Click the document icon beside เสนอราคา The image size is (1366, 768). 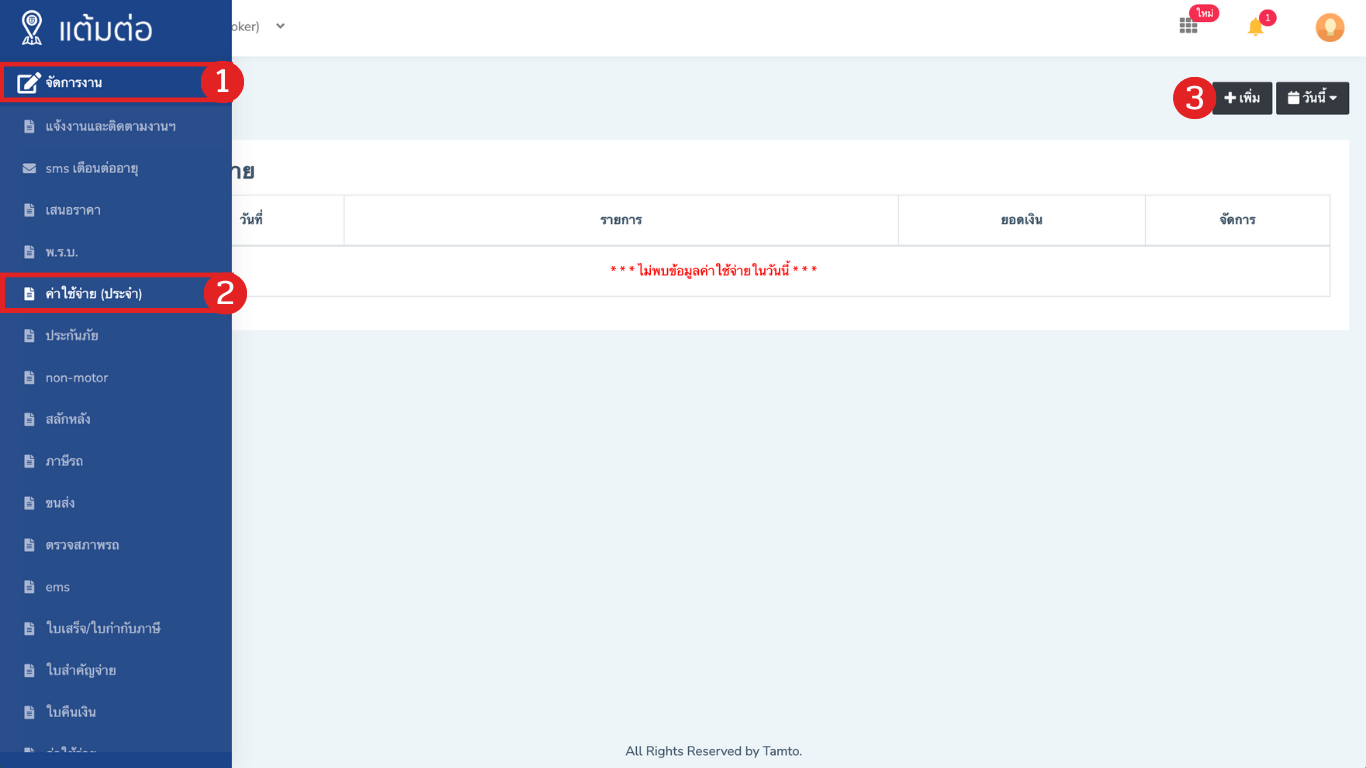click(x=29, y=210)
